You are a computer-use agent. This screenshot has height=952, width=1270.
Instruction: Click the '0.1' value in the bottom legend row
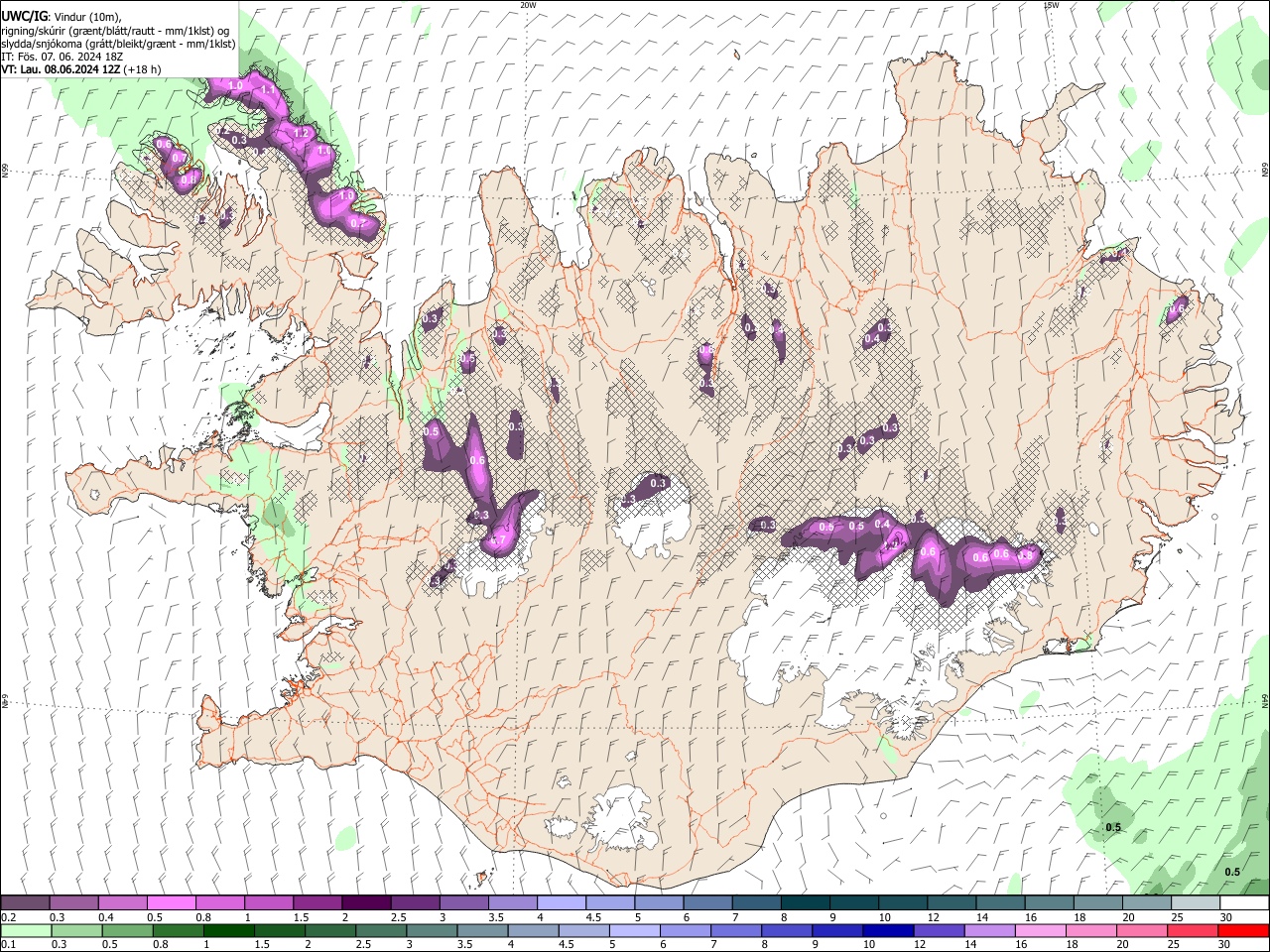point(8,944)
